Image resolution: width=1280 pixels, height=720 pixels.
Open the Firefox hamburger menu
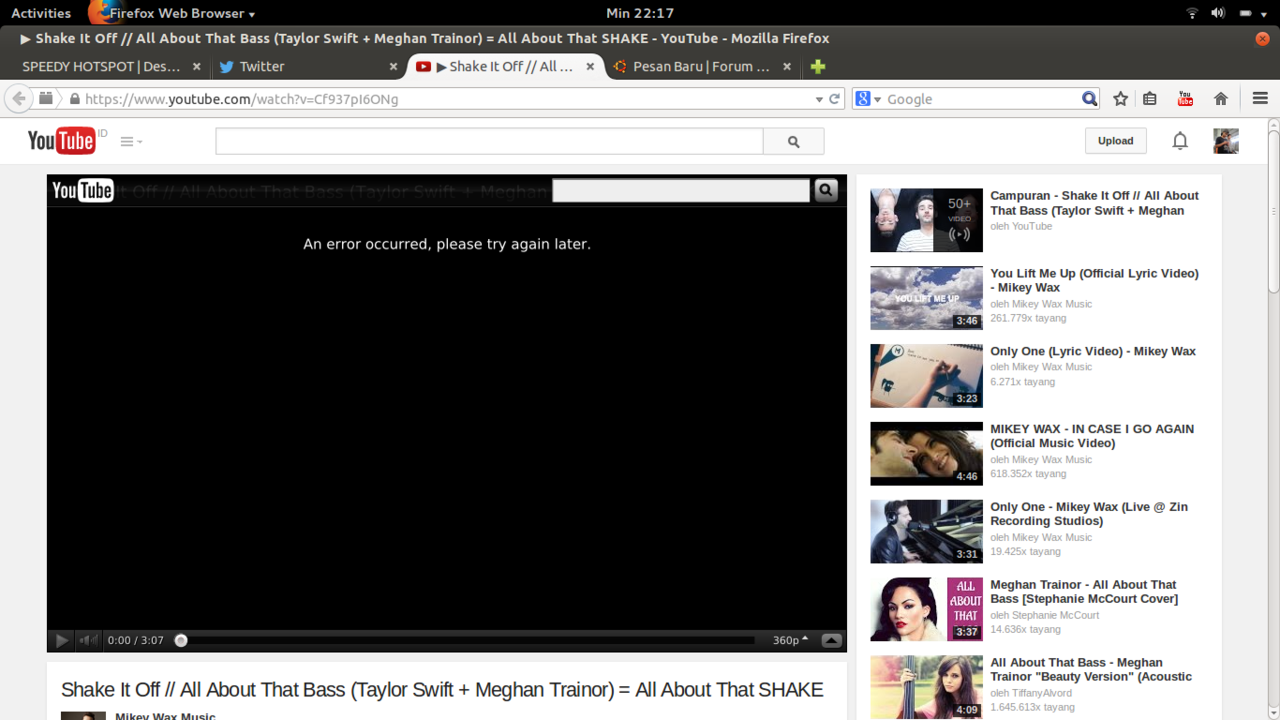pyautogui.click(x=1260, y=99)
